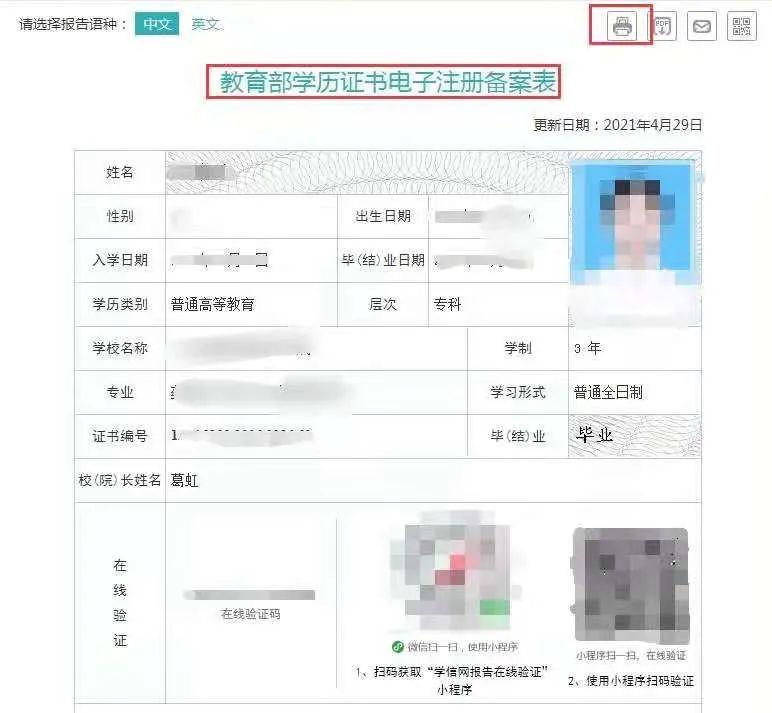The height and width of the screenshot is (713, 772).
Task: Click the printer icon to print report
Action: (622, 26)
